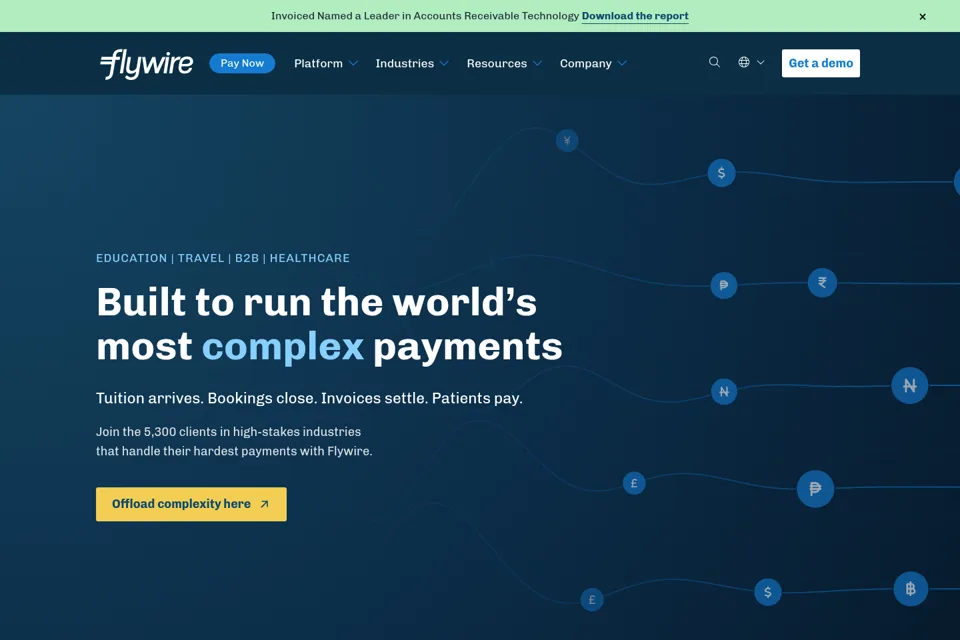Expand the Industries menu chevron

pos(444,63)
